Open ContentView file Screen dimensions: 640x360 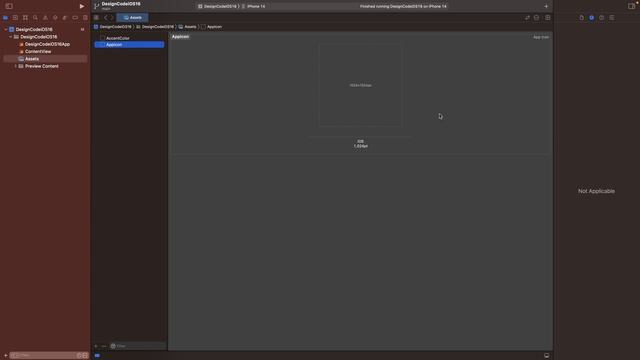tap(35, 51)
